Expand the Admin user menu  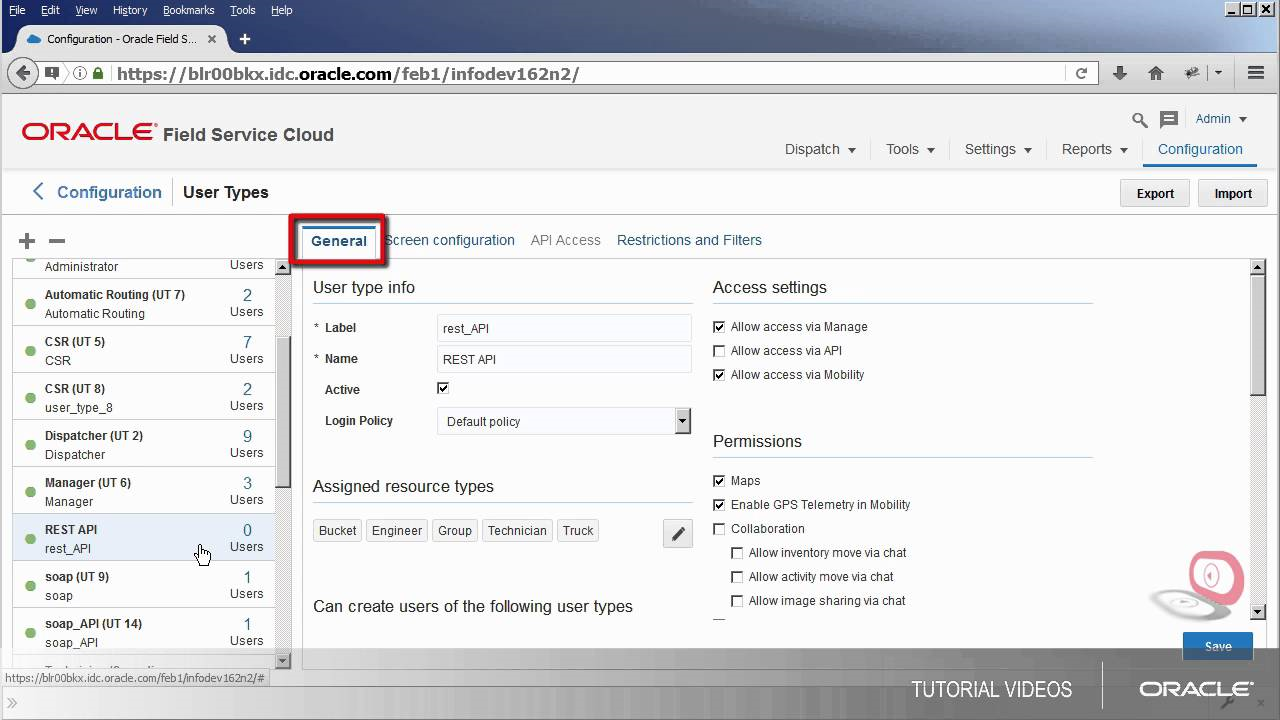[x=1221, y=119]
